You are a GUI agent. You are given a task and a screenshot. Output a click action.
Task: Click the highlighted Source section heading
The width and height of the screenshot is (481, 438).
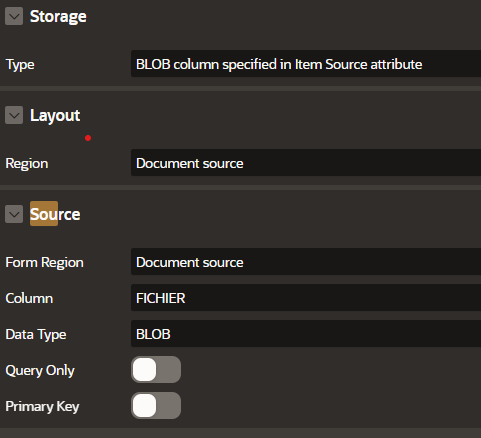(x=55, y=214)
